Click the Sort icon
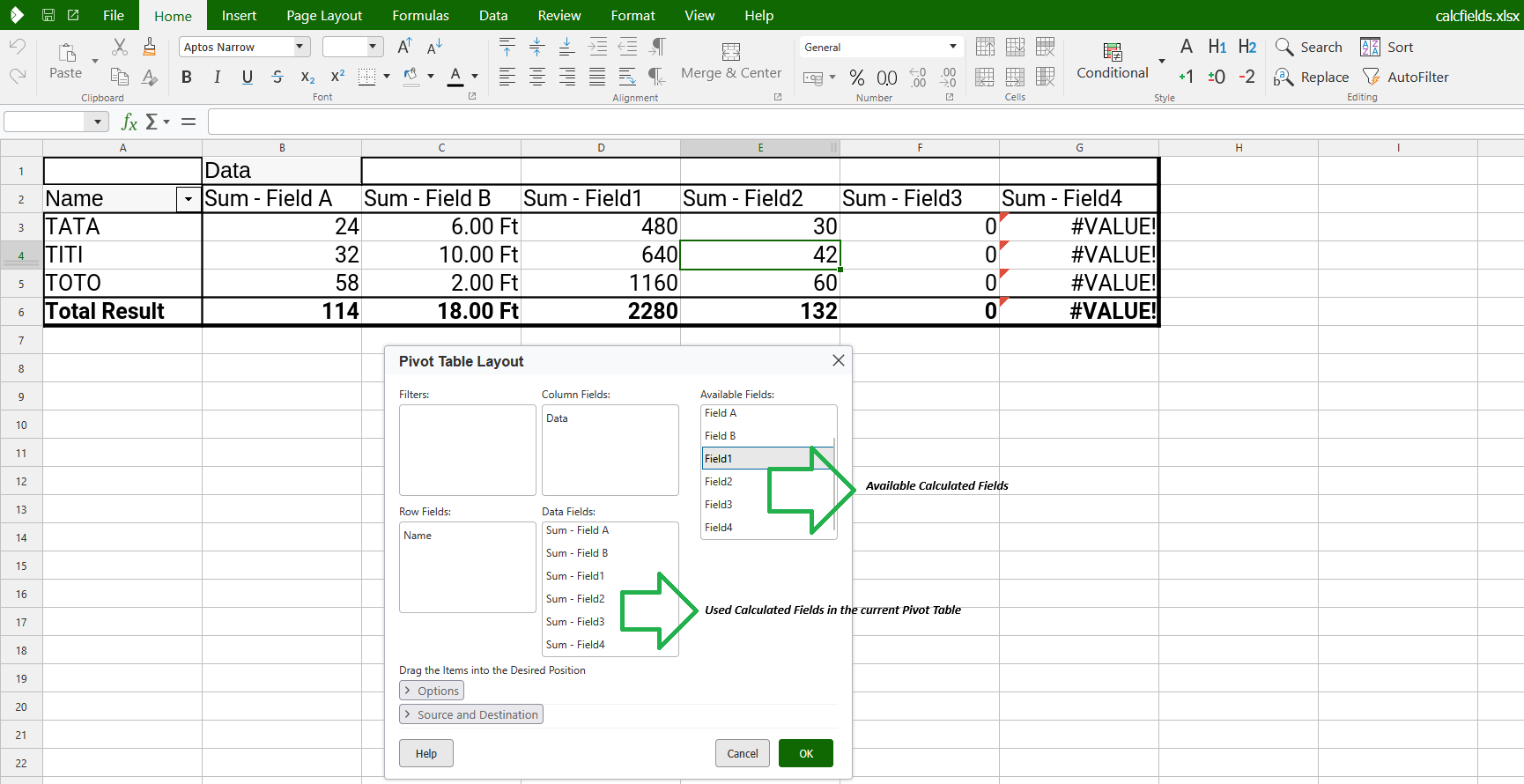 click(1370, 47)
